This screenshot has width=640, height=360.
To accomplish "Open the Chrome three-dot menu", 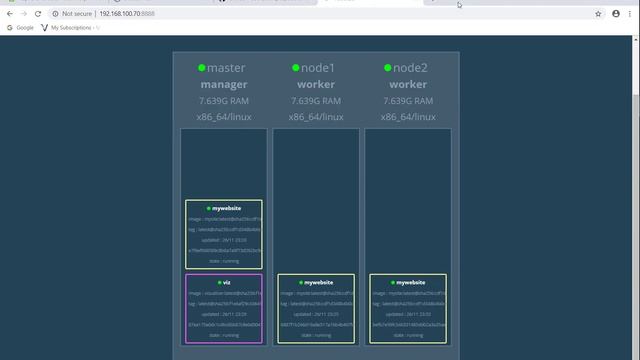I will (x=630, y=14).
